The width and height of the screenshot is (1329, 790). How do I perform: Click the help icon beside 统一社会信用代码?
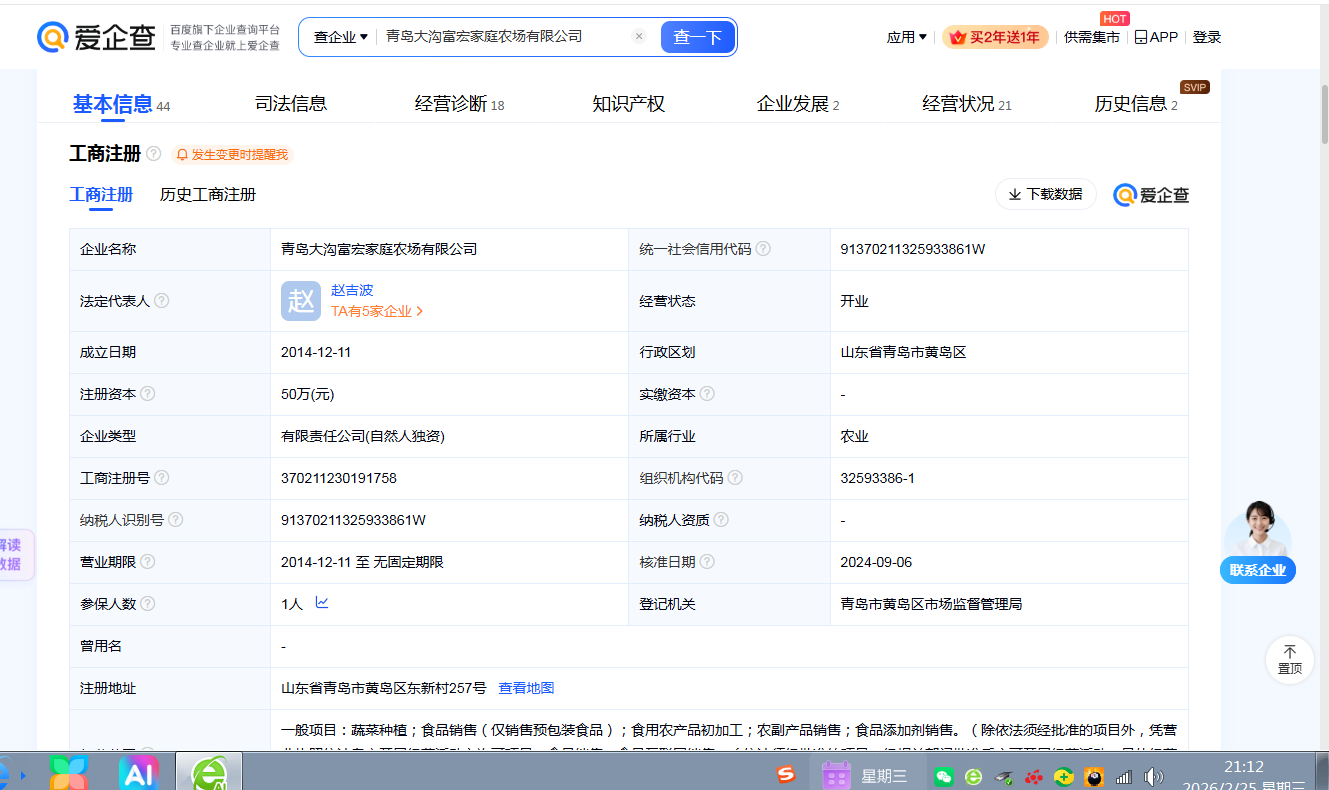(764, 249)
